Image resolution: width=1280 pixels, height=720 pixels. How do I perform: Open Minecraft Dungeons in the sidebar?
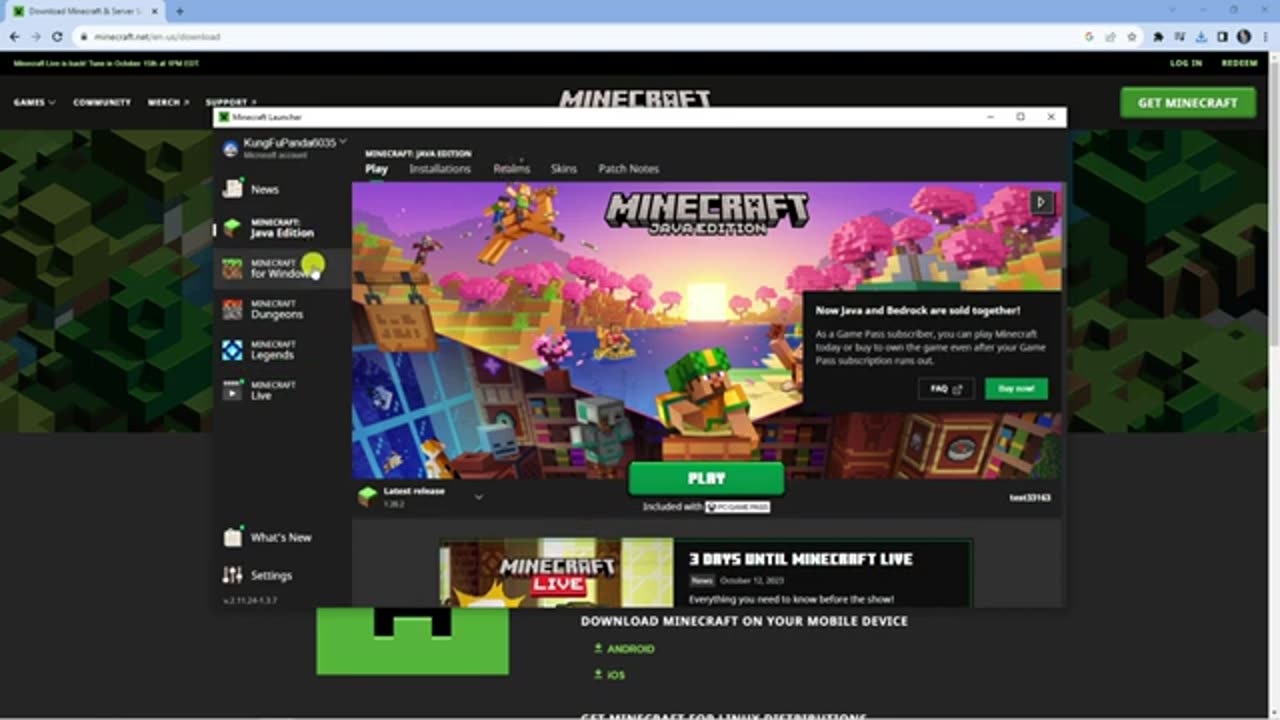click(x=281, y=309)
